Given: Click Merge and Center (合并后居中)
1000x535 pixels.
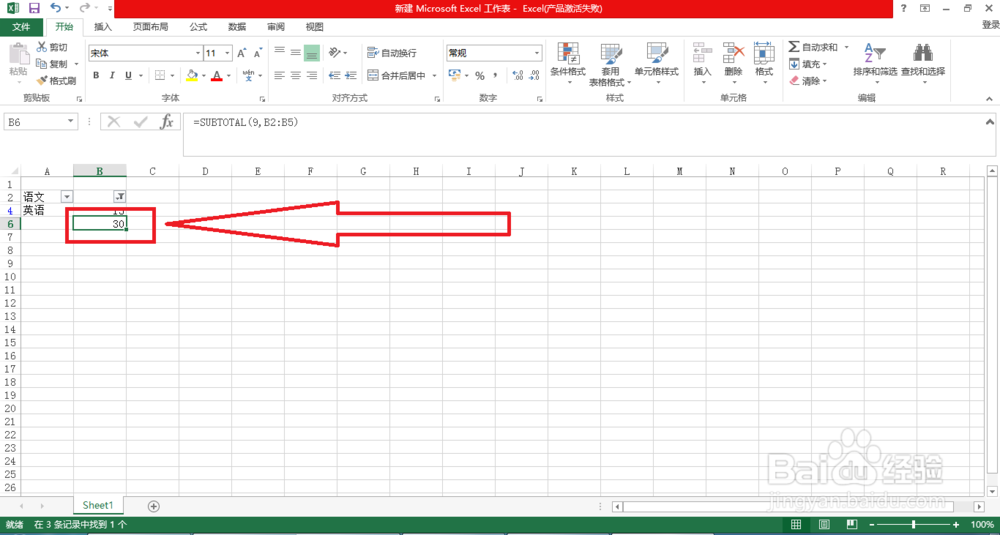Looking at the screenshot, I should click(x=397, y=75).
